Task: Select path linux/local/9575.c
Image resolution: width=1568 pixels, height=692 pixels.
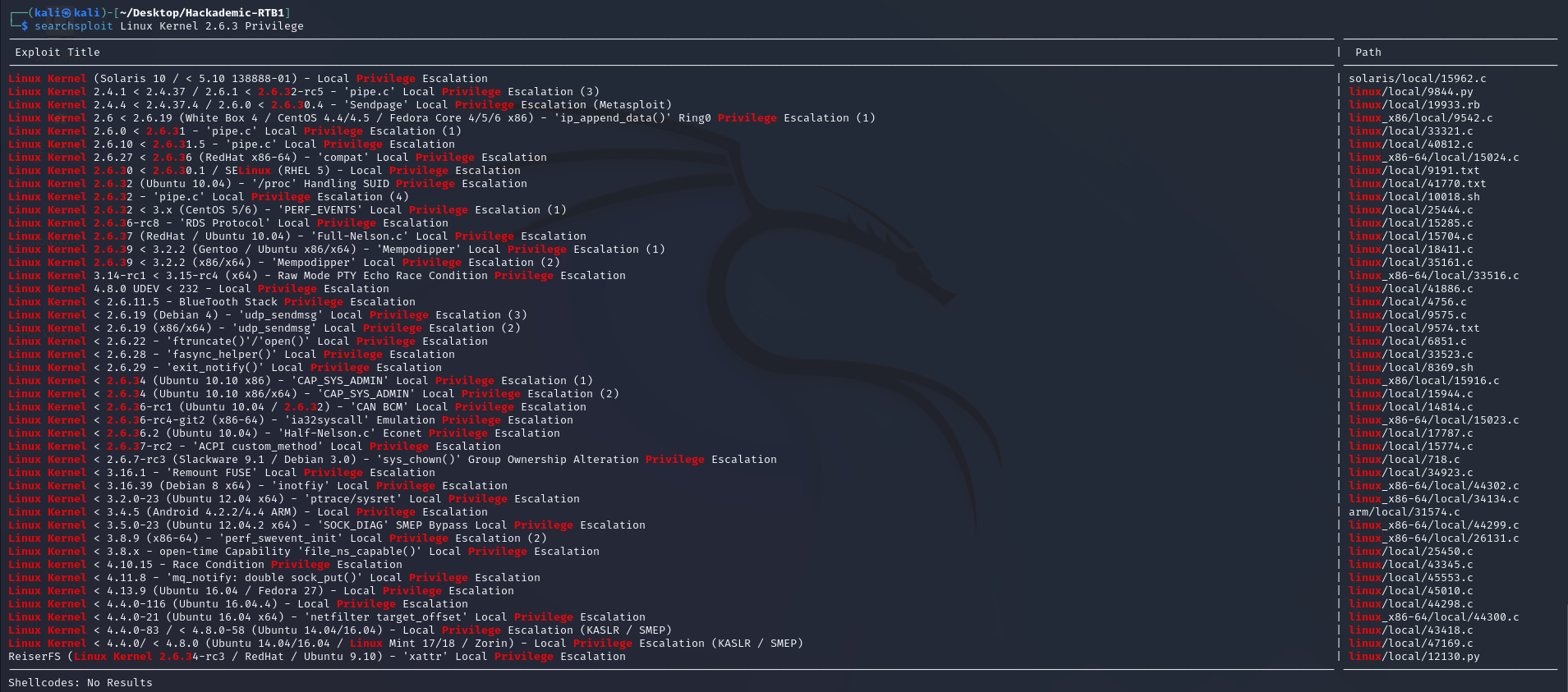Action: pyautogui.click(x=1408, y=315)
